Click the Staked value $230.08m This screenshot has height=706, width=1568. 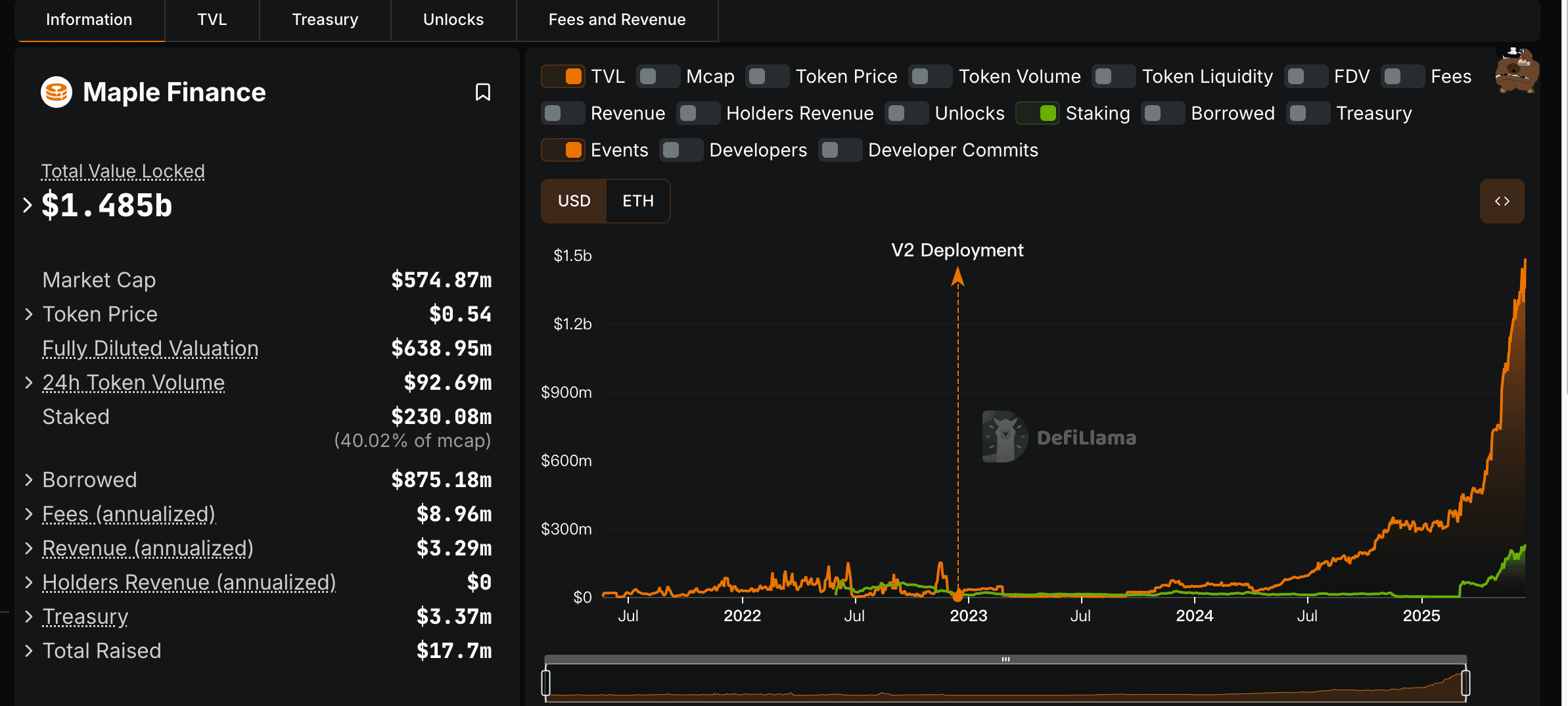pyautogui.click(x=441, y=417)
